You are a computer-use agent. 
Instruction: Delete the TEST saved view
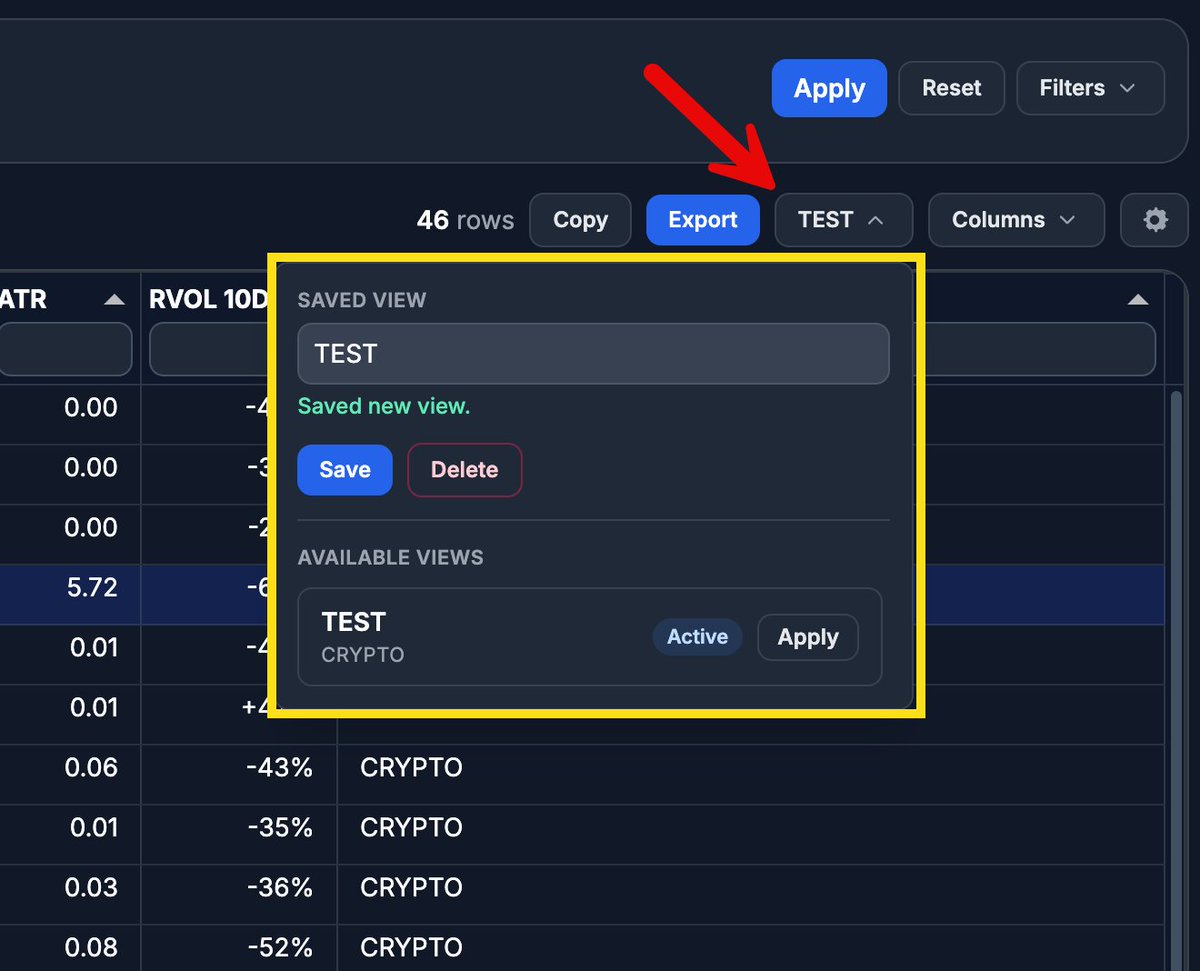tap(464, 470)
